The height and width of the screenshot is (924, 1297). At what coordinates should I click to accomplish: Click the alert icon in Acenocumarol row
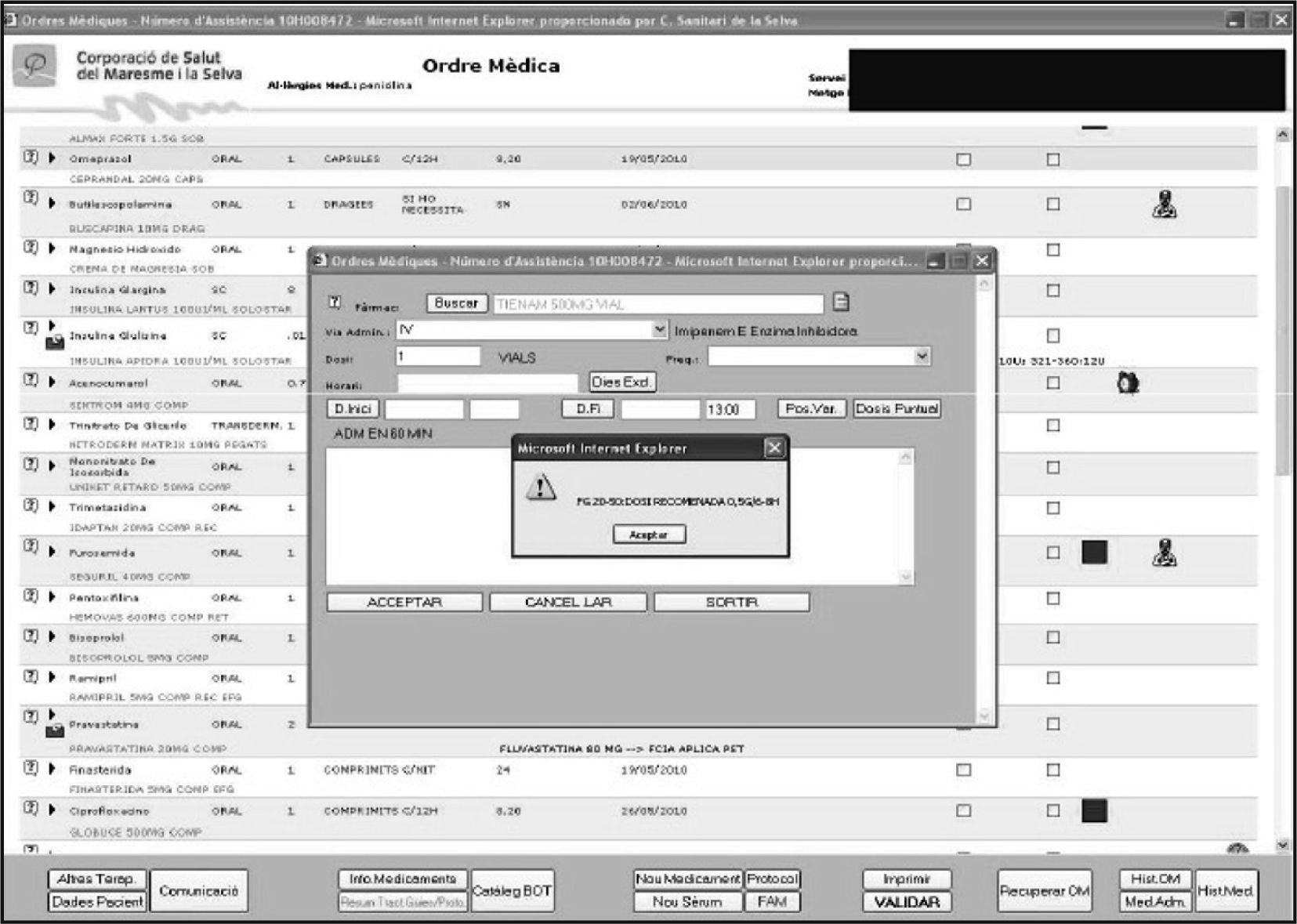(x=1128, y=383)
